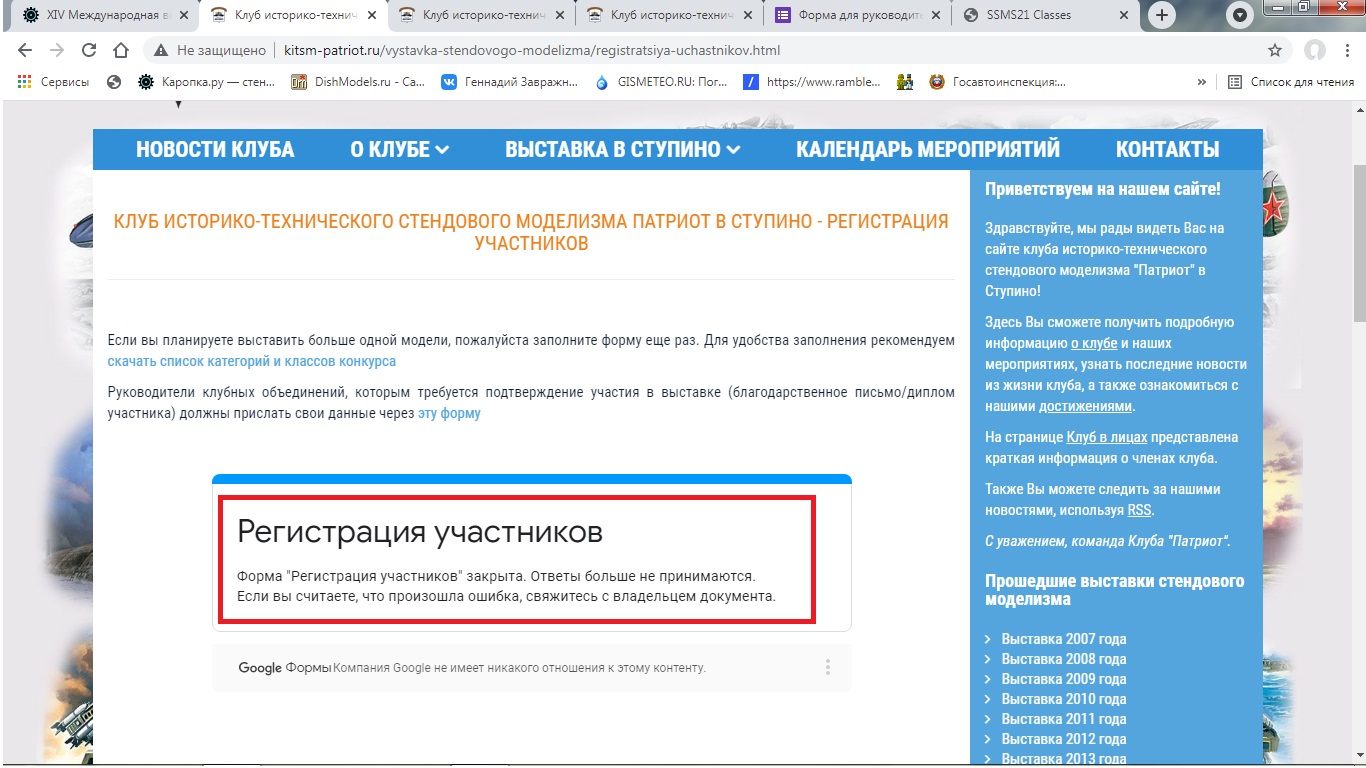The image size is (1366, 768).
Task: Click the browser back arrow
Action: [25, 50]
